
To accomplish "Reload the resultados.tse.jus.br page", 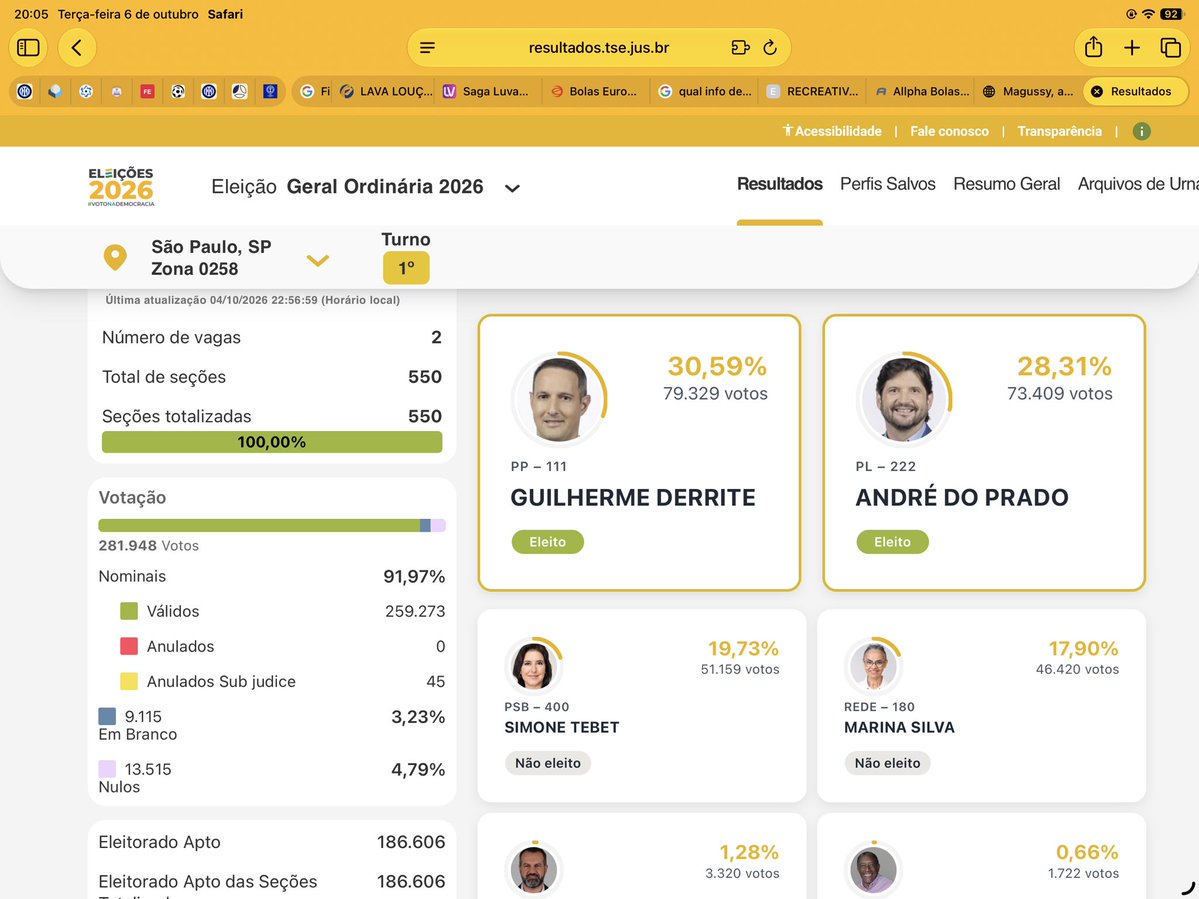I will pyautogui.click(x=770, y=48).
